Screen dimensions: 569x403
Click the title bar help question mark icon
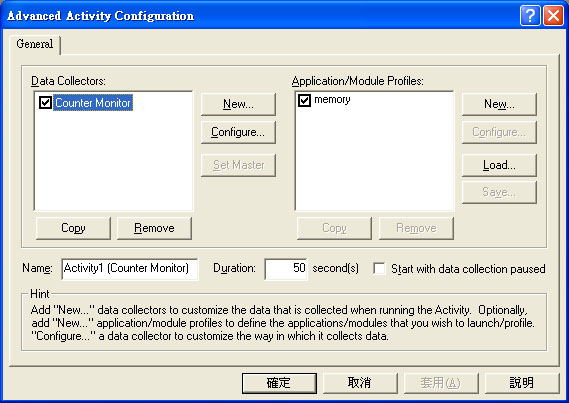[530, 16]
